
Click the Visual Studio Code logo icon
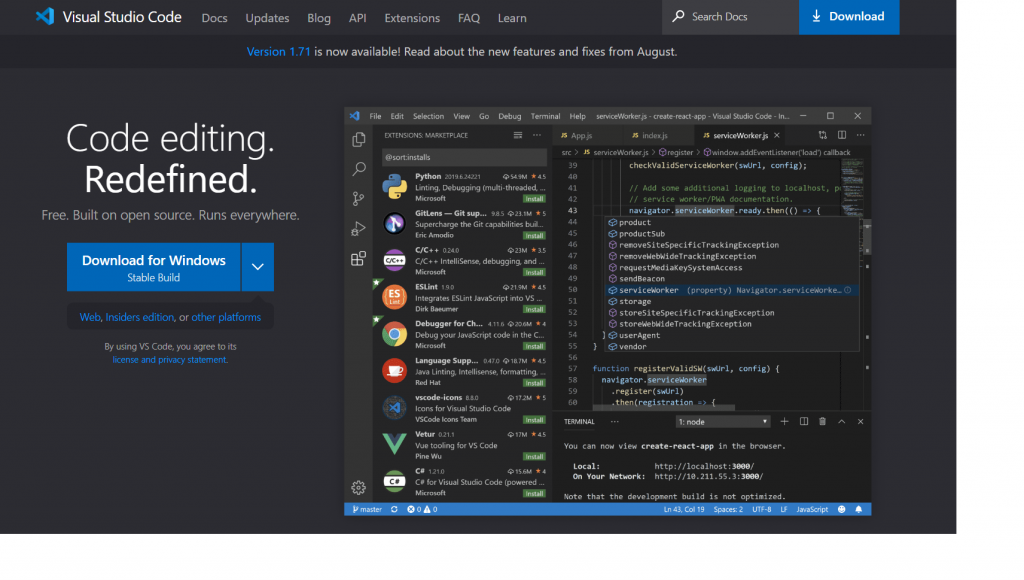[x=44, y=16]
